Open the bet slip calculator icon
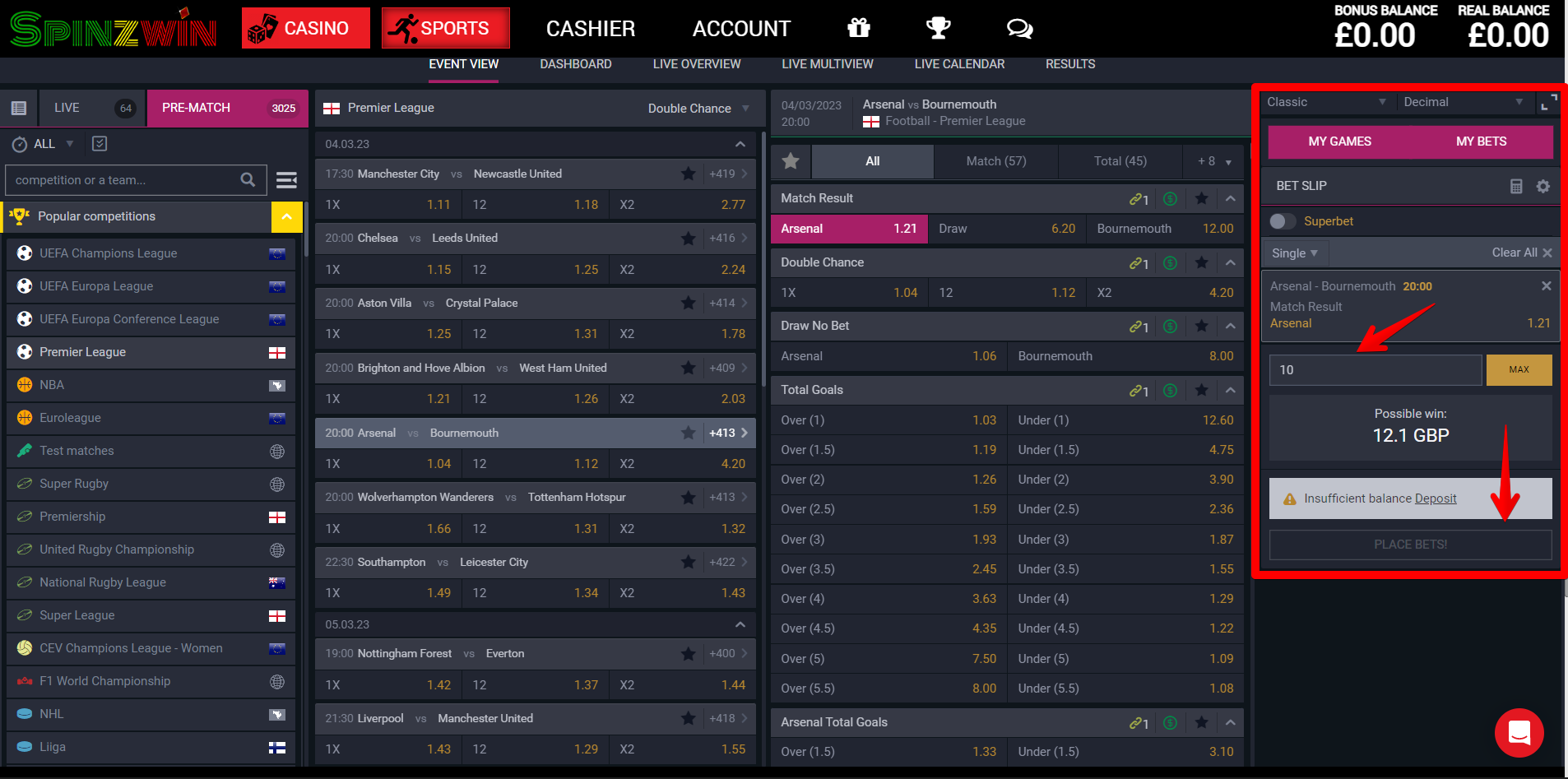 [1516, 186]
